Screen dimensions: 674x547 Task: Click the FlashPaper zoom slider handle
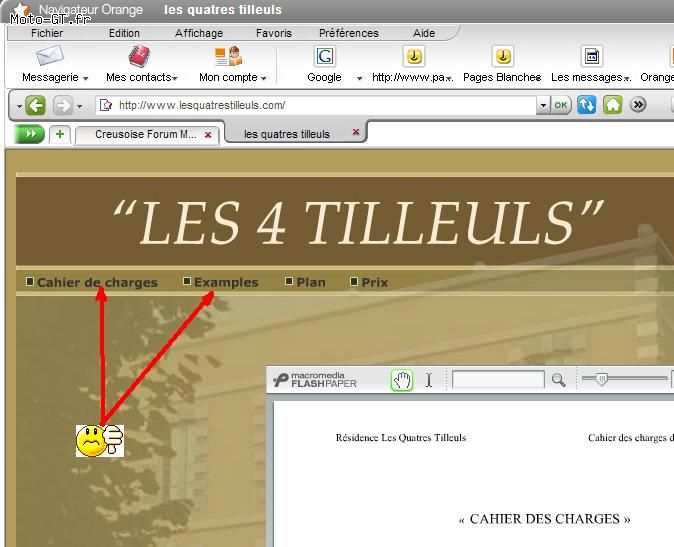[602, 379]
